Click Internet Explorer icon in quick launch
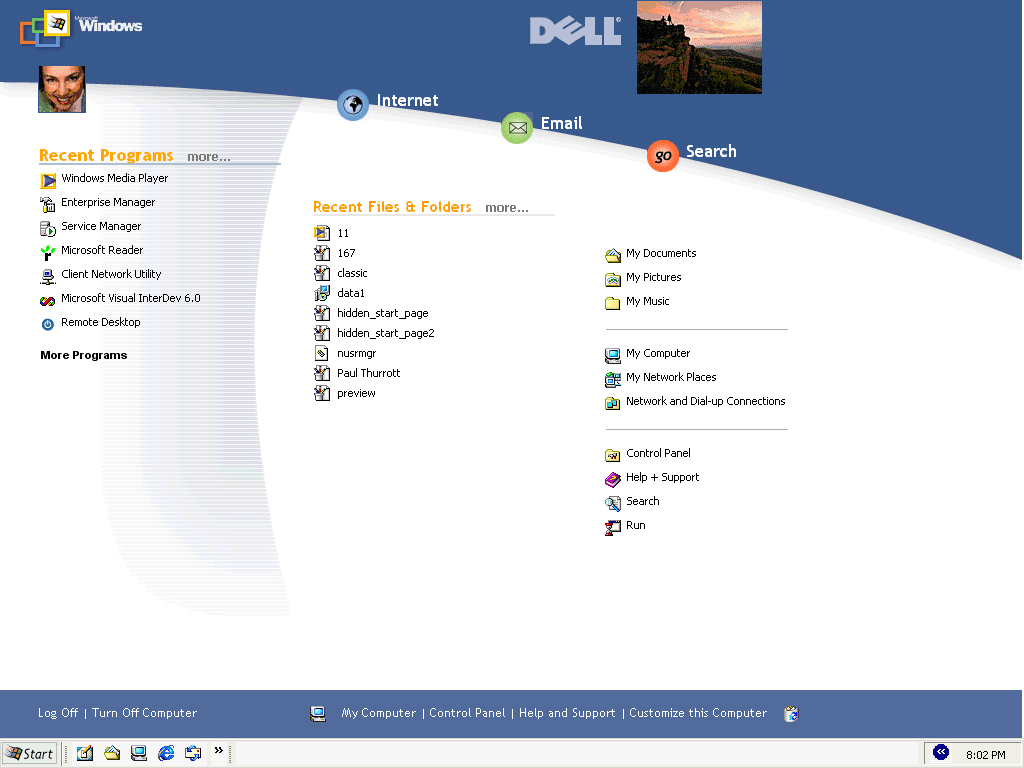Image resolution: width=1024 pixels, height=768 pixels. [166, 753]
